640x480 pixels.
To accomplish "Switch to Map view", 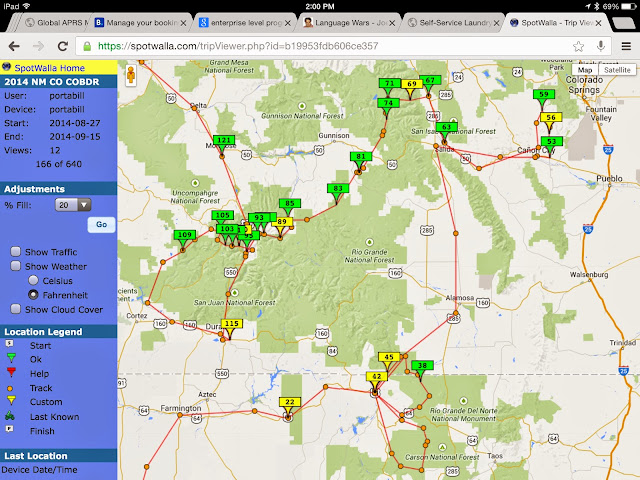I will click(585, 70).
